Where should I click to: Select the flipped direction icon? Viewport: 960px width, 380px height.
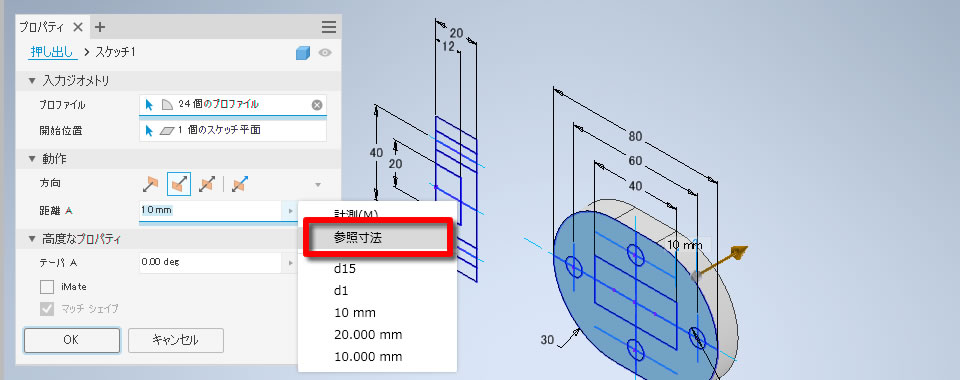[x=179, y=184]
